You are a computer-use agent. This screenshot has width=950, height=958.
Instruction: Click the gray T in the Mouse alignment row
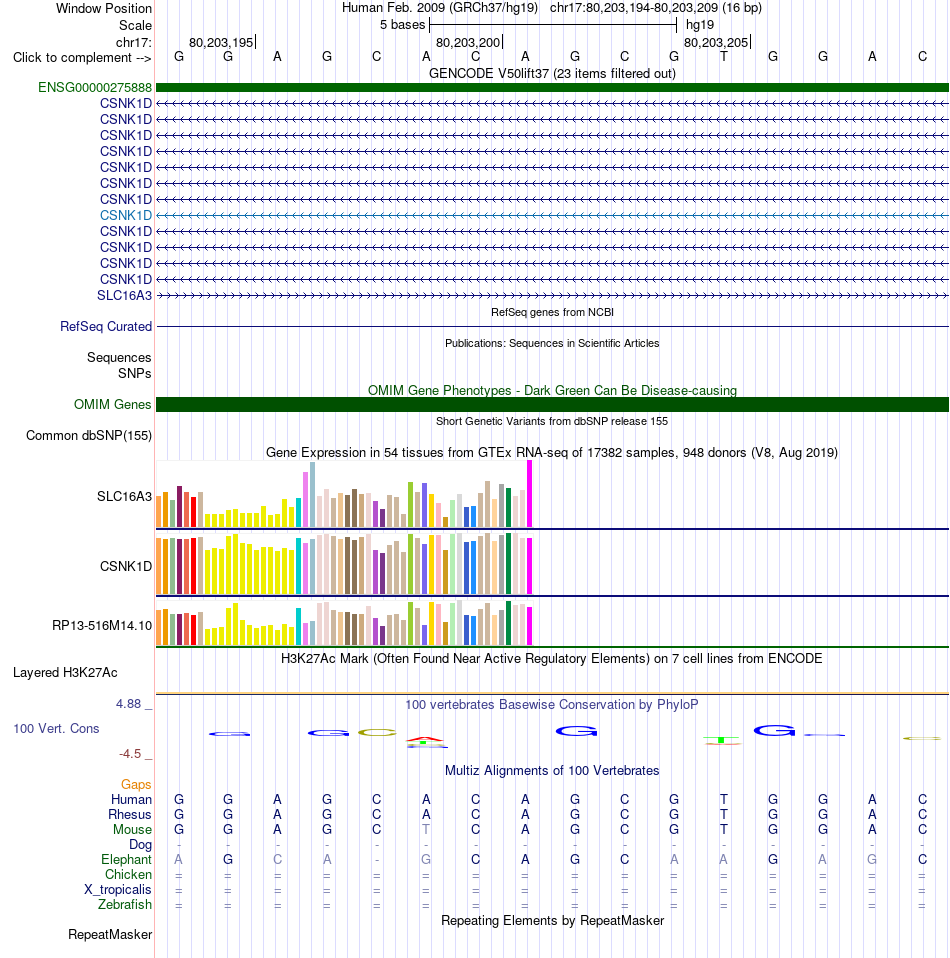coord(426,829)
